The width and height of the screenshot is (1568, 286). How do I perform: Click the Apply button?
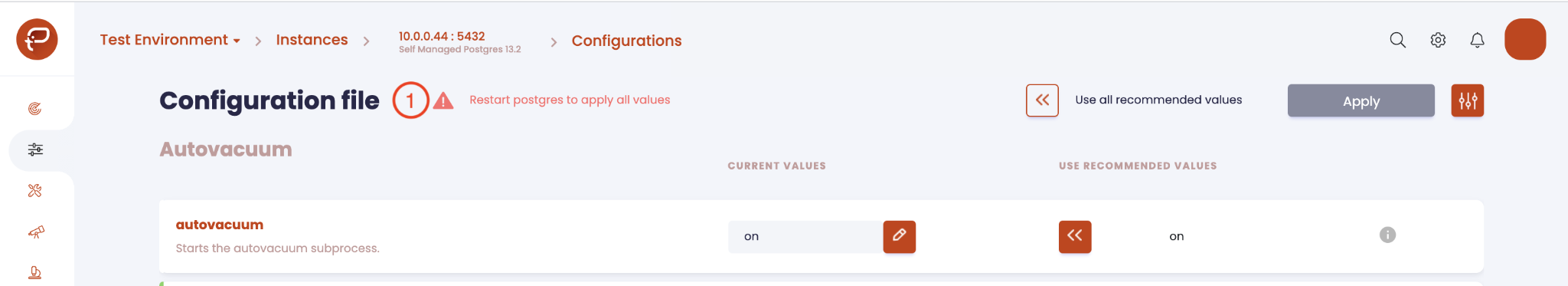tap(1361, 100)
